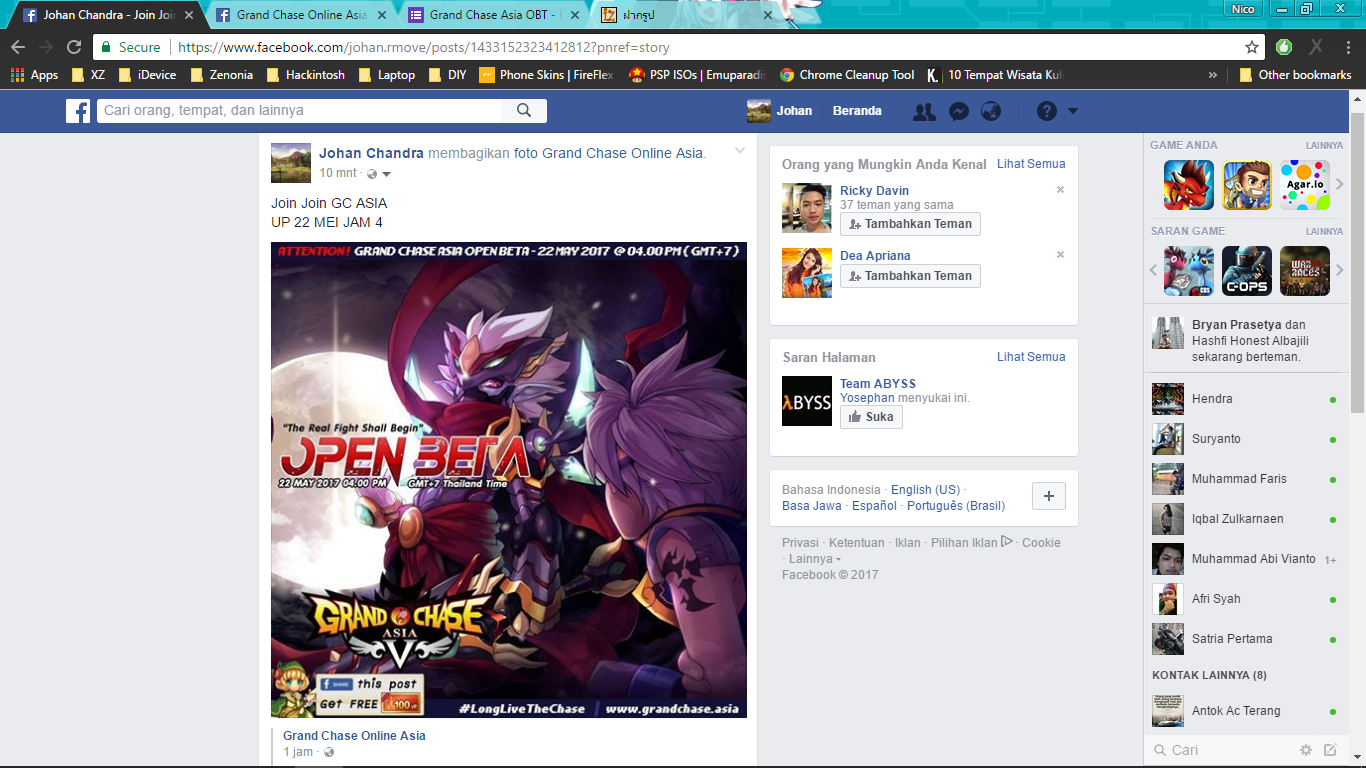The height and width of the screenshot is (768, 1366).
Task: Open the account settings dropdown arrow
Action: (1073, 111)
